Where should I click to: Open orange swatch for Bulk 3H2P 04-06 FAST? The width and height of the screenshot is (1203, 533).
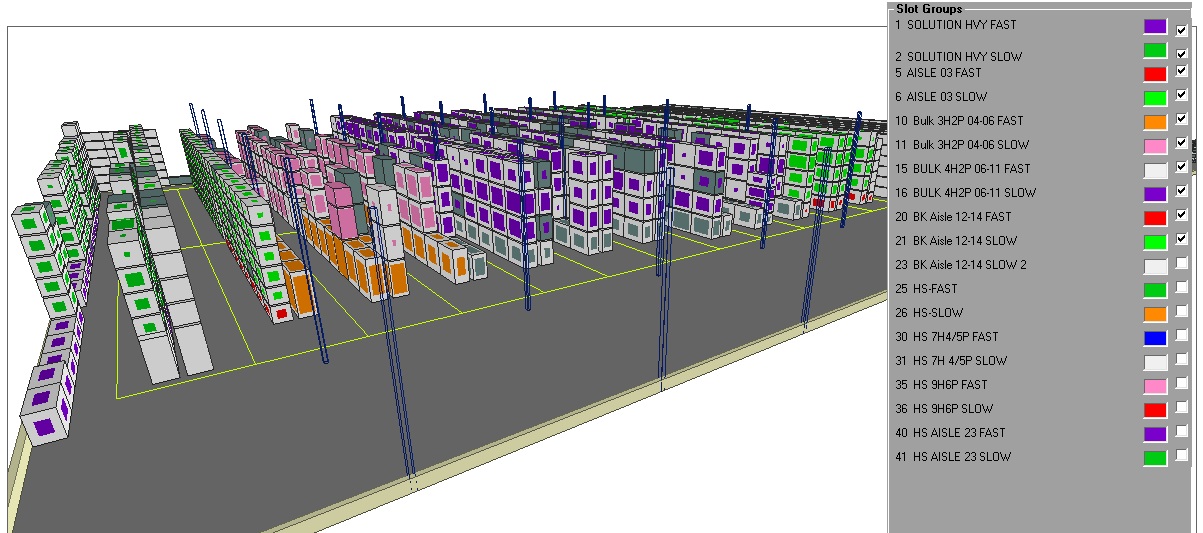1155,122
